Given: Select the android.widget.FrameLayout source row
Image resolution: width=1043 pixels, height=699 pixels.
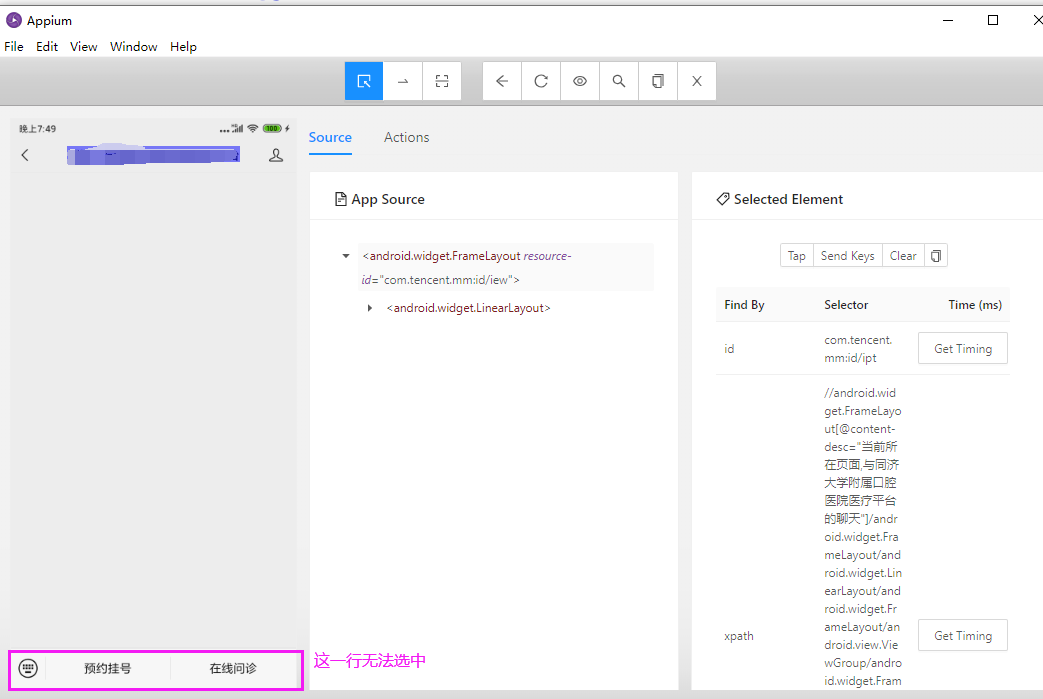Looking at the screenshot, I should pos(506,267).
